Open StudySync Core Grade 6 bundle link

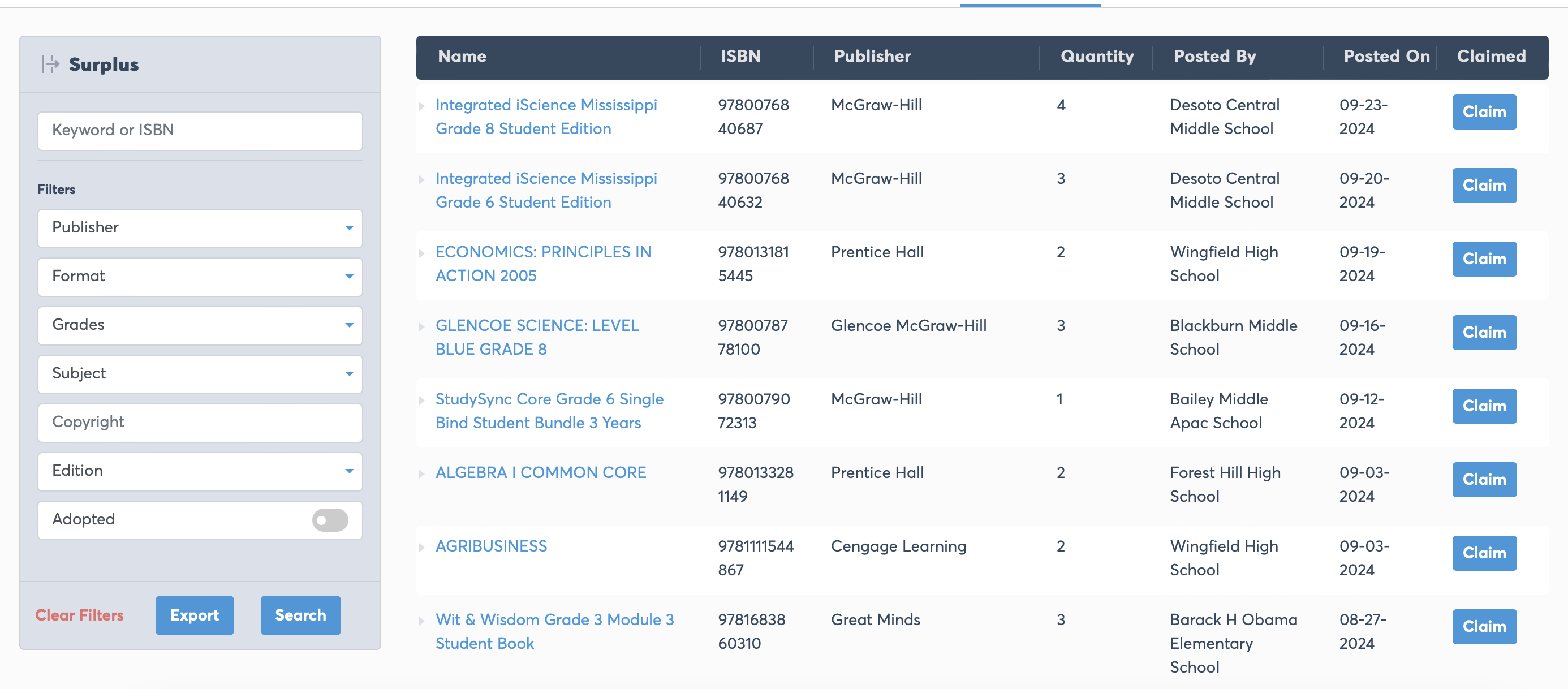click(x=549, y=411)
